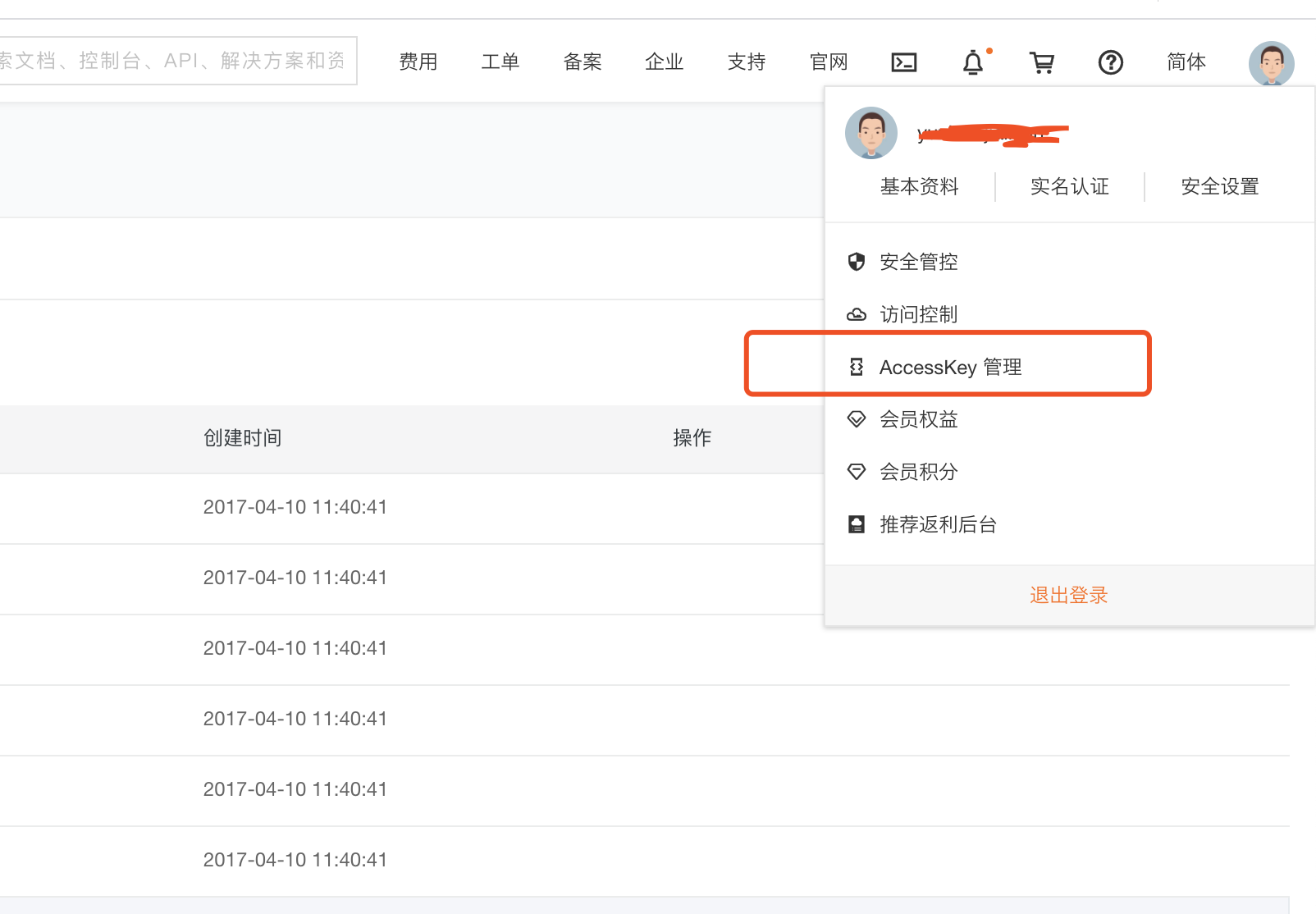Image resolution: width=1316 pixels, height=914 pixels.
Task: Click the 创建时间 column header
Action: tap(243, 438)
